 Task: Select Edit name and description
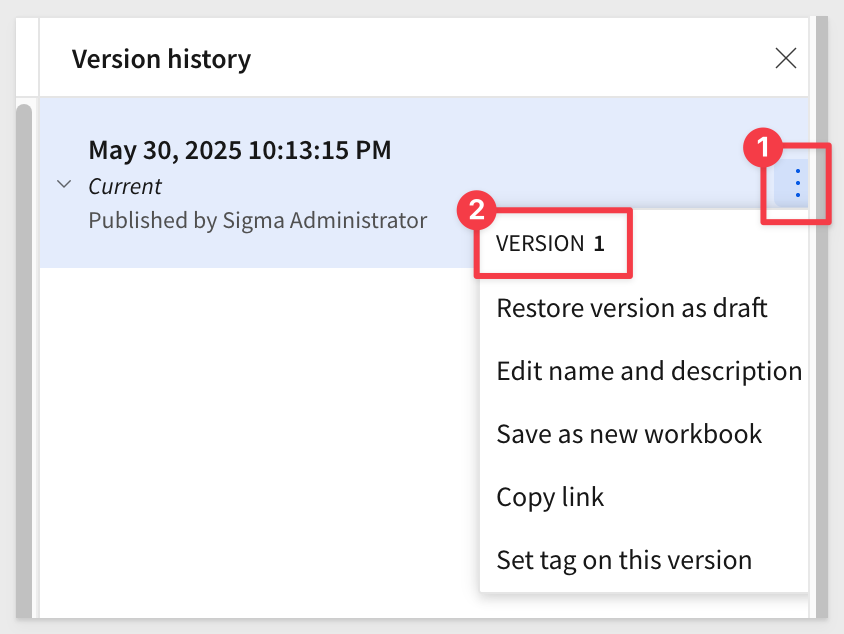click(x=649, y=371)
